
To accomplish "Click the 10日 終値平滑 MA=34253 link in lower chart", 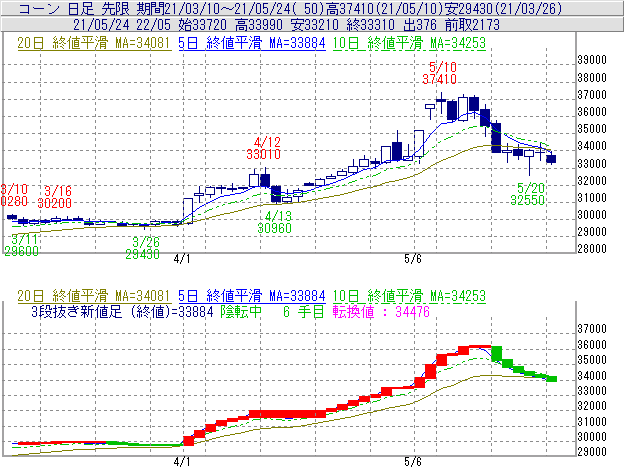I will (409, 296).
